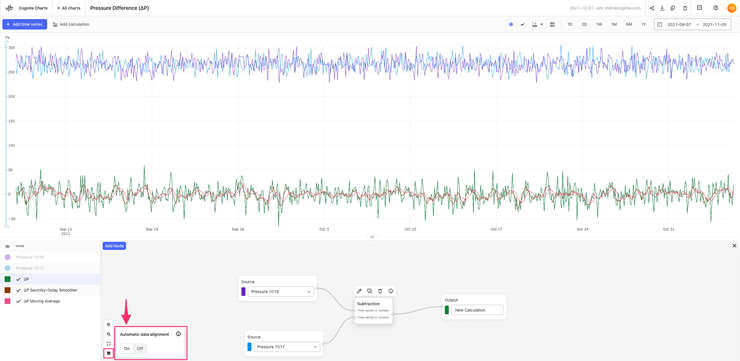This screenshot has height=361, width=740.
Task: Select the Subtraction node
Action: pos(373,311)
